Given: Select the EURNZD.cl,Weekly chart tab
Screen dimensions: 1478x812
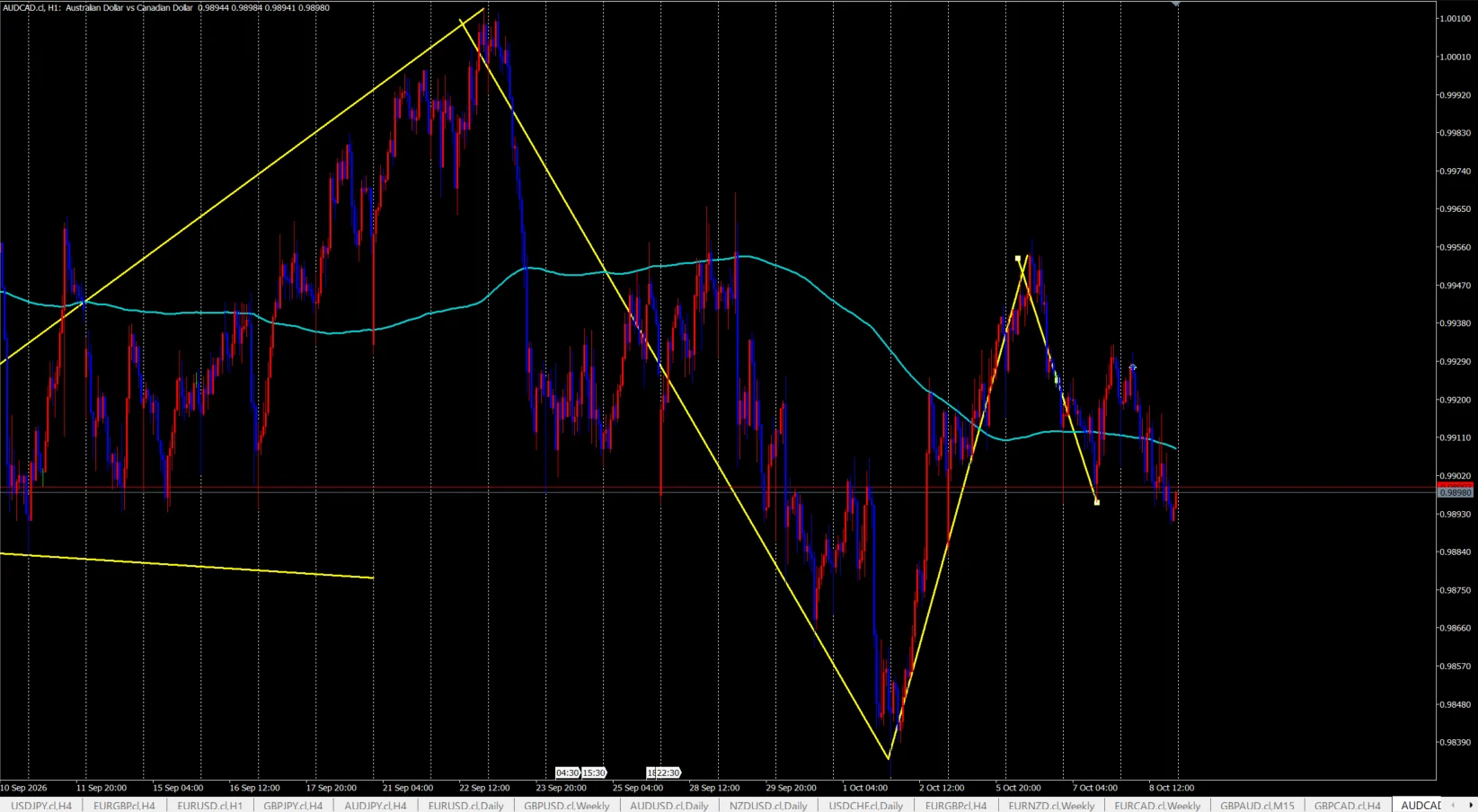Looking at the screenshot, I should (x=1051, y=806).
